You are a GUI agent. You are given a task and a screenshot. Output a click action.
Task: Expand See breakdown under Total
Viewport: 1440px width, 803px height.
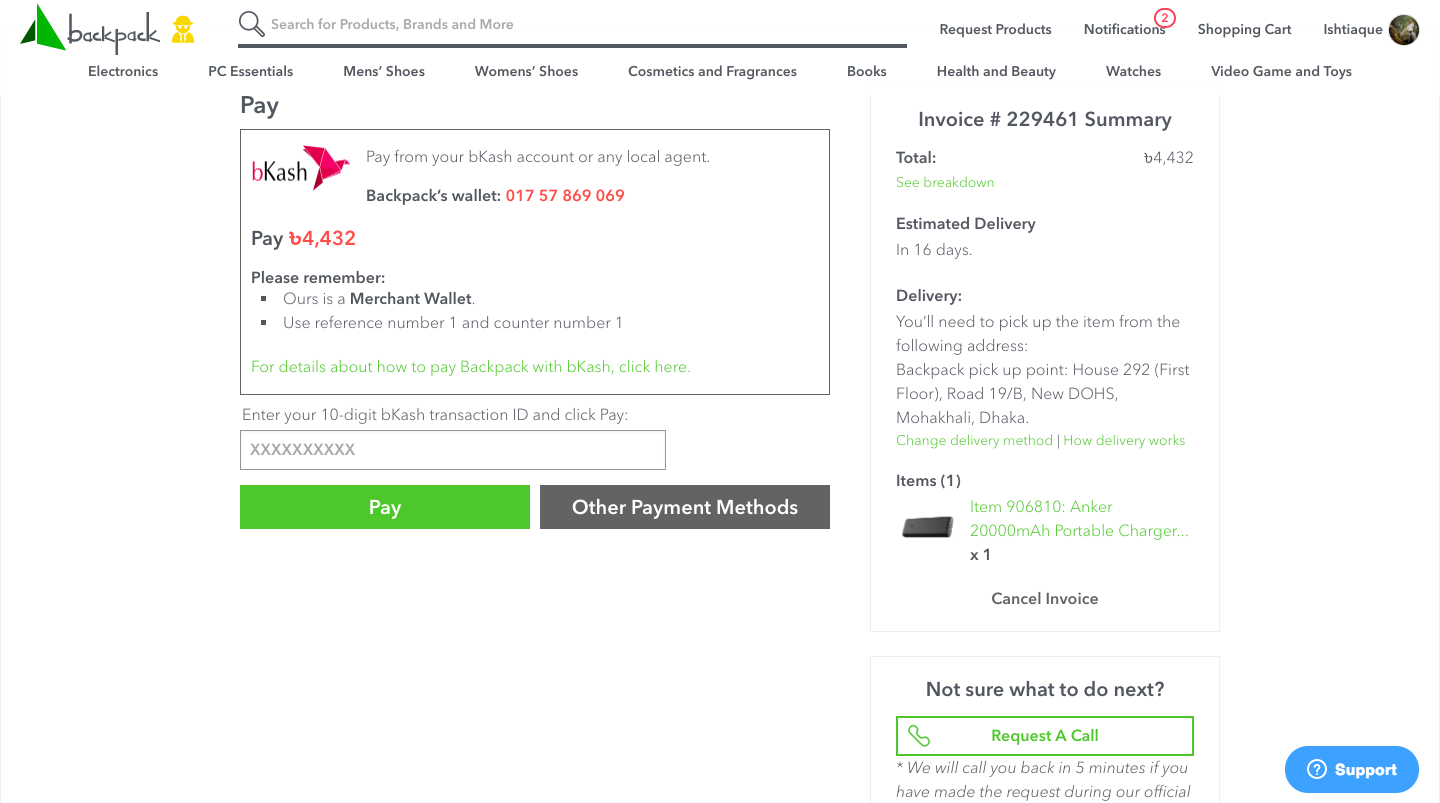(x=945, y=182)
